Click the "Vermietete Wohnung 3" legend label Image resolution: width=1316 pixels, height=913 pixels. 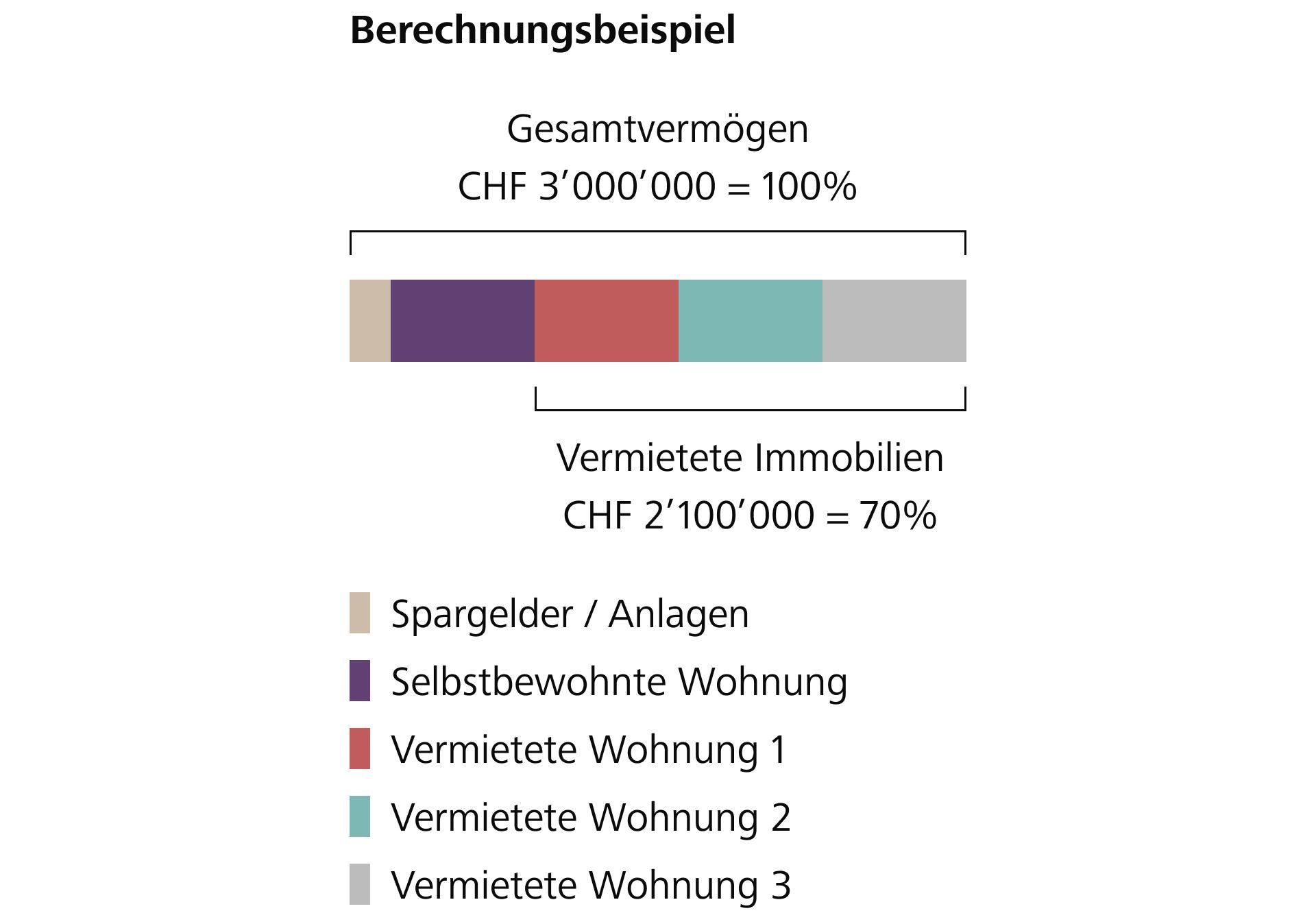pos(591,885)
